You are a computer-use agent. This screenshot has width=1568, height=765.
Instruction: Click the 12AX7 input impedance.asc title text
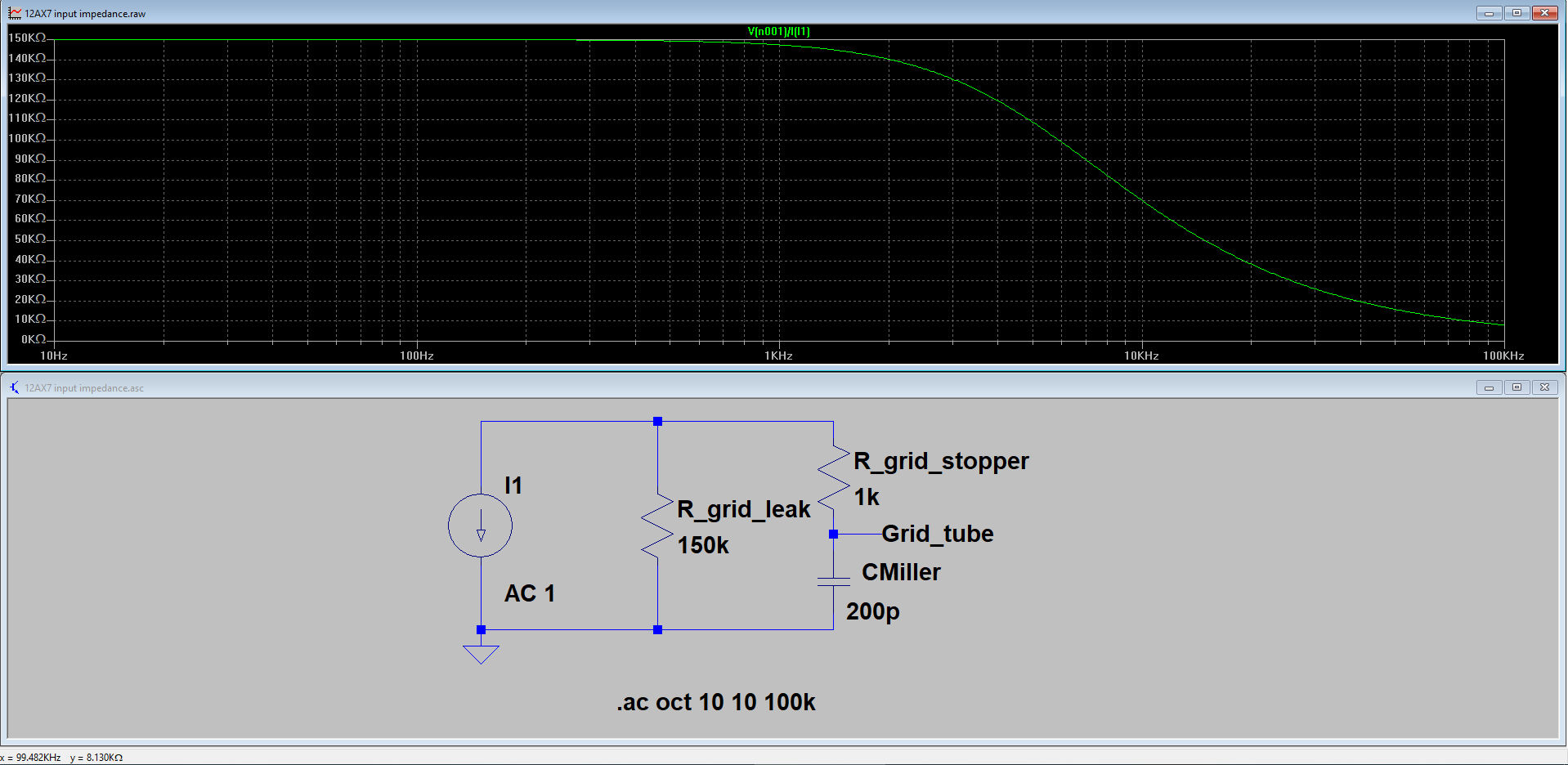click(84, 388)
